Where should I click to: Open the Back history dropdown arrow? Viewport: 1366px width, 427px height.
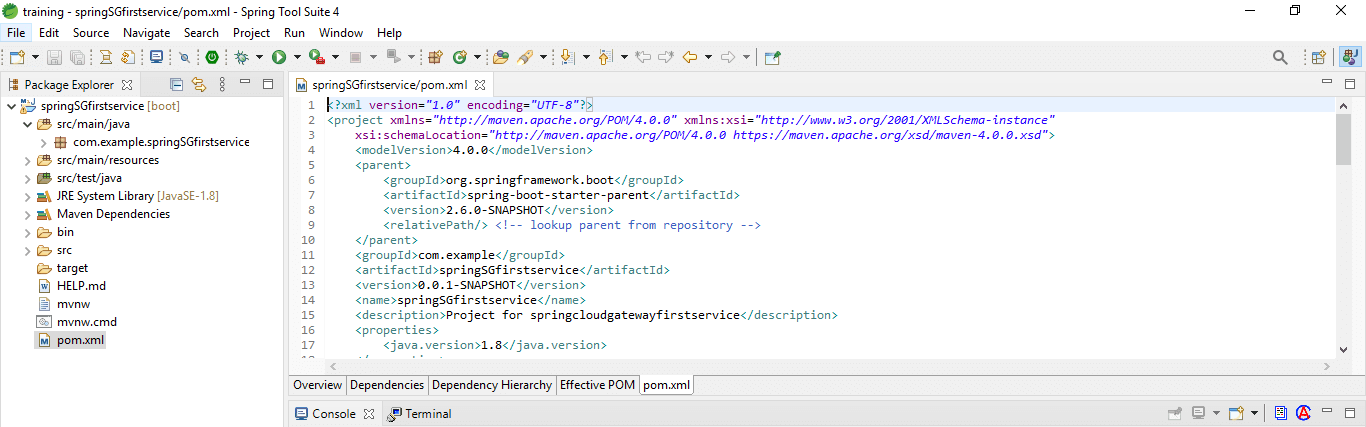point(707,58)
